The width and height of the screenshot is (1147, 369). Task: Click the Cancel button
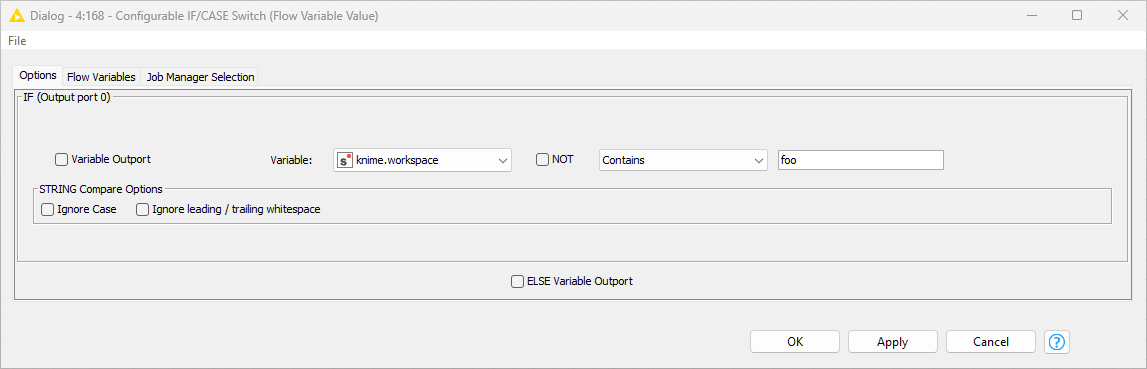[990, 341]
